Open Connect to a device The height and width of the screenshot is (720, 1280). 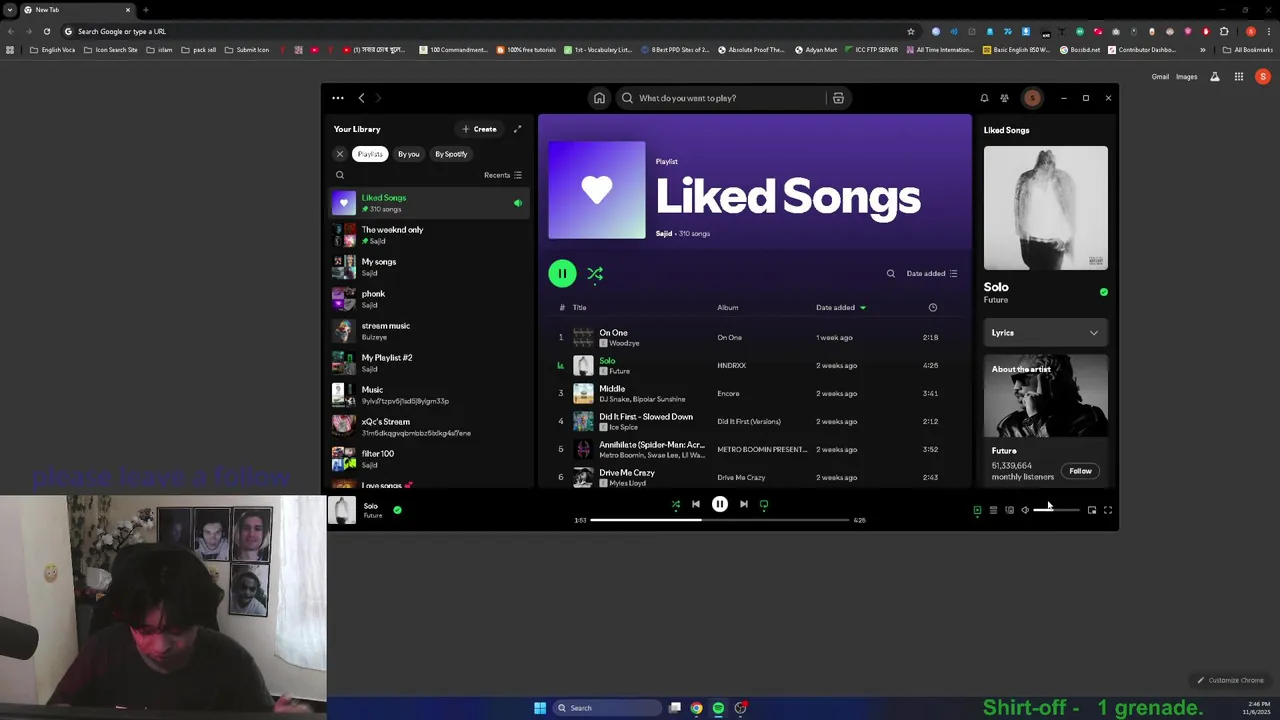click(x=1009, y=510)
